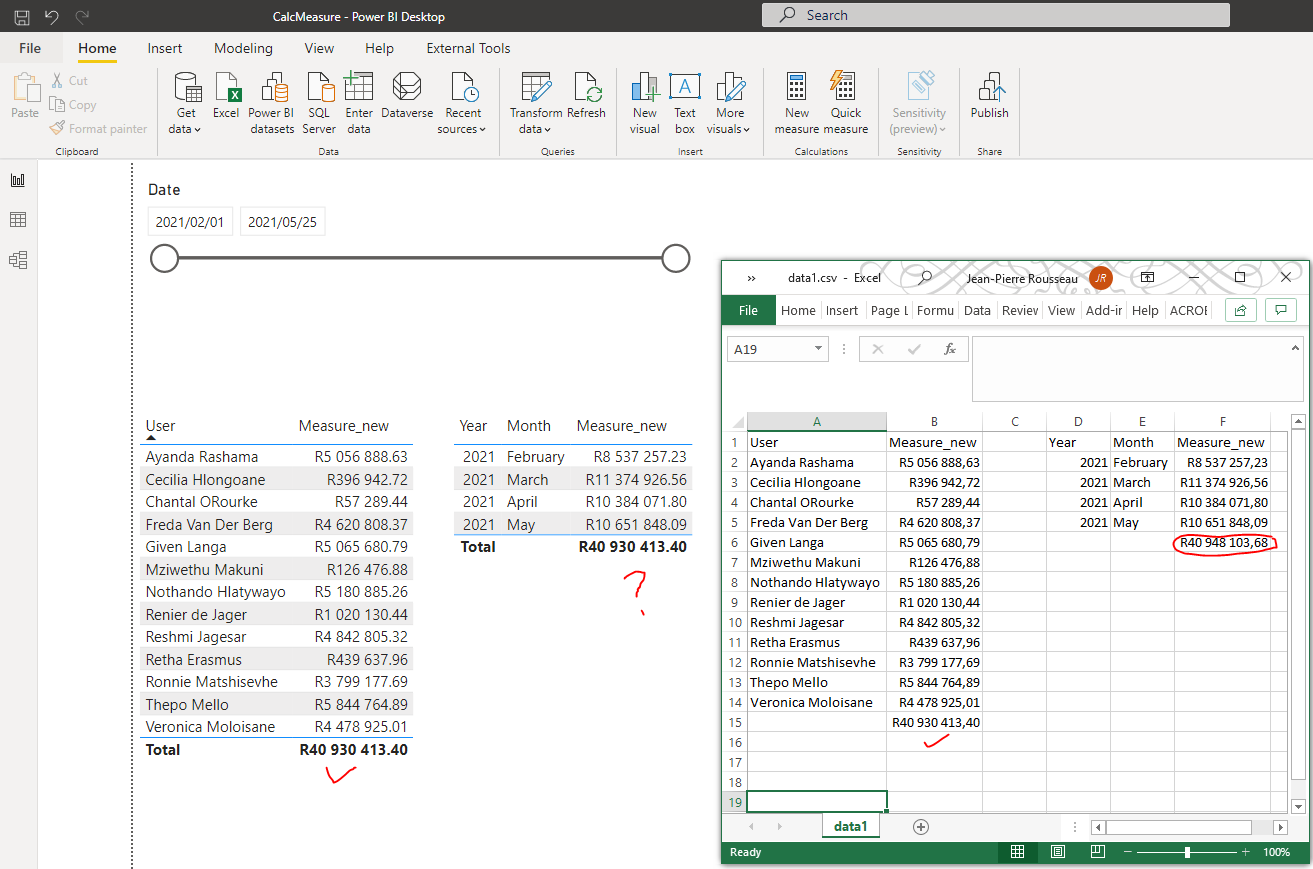1313x869 pixels.
Task: Sort by the User column header in the Power BI table
Action: coord(160,426)
